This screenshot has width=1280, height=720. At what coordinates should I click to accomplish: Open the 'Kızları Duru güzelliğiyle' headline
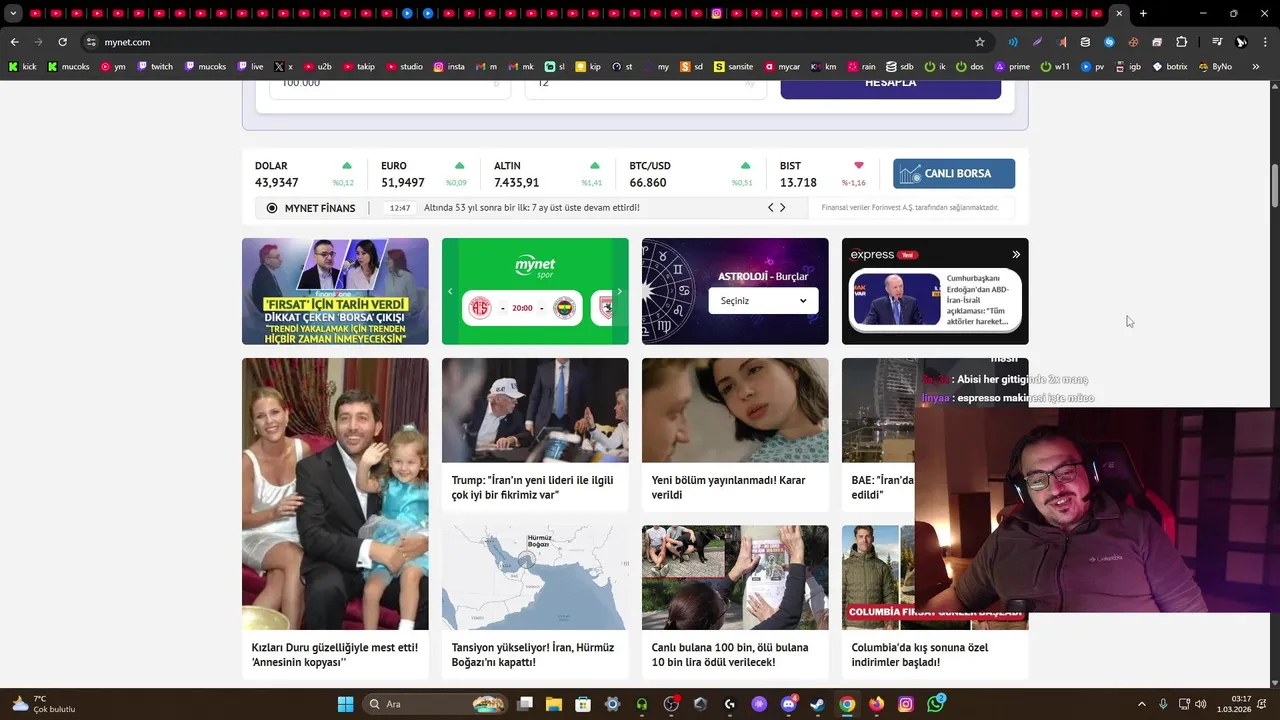point(335,655)
